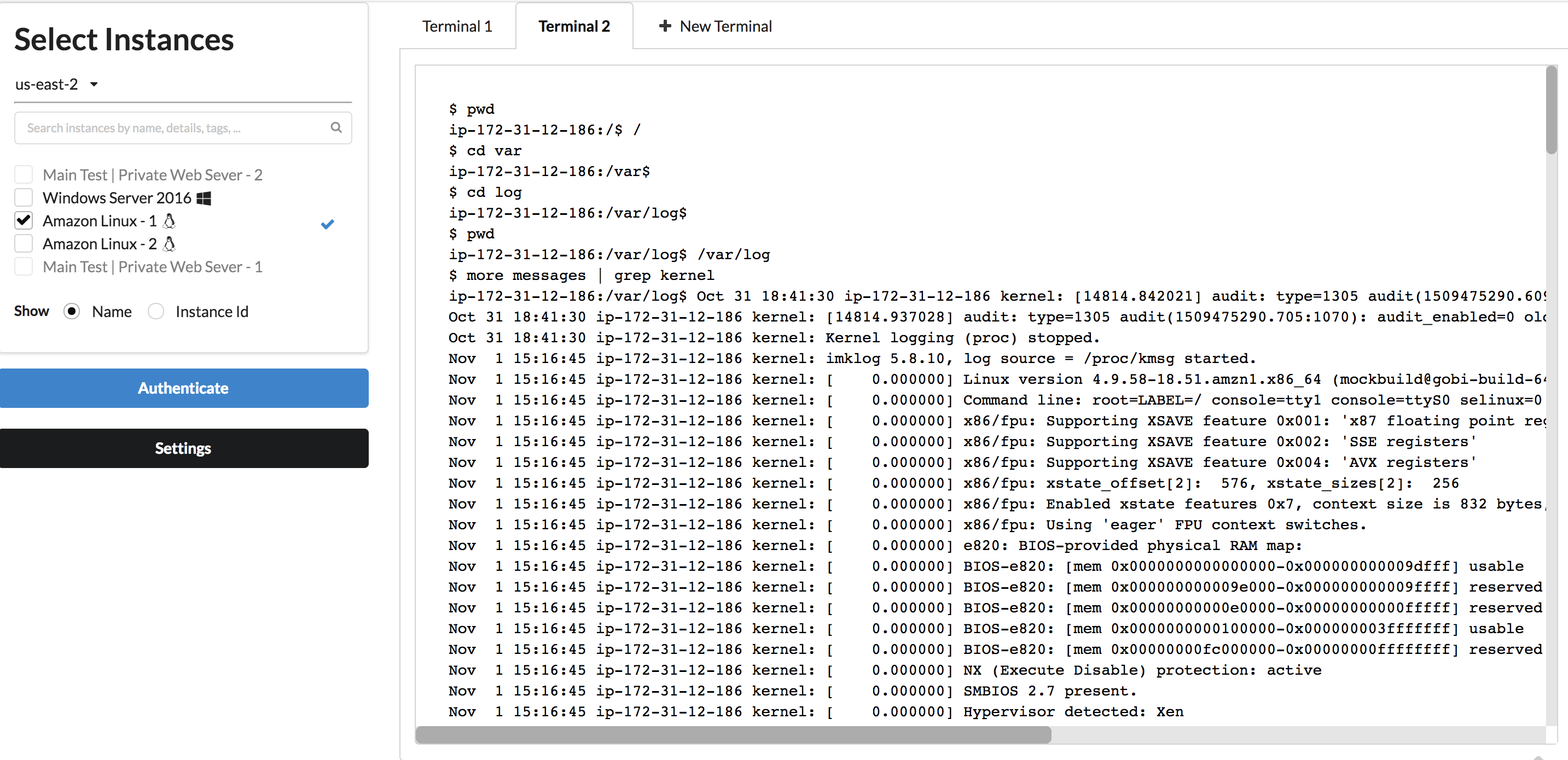Select the Instance Id radio button
The height and width of the screenshot is (760, 1568).
pyautogui.click(x=156, y=312)
